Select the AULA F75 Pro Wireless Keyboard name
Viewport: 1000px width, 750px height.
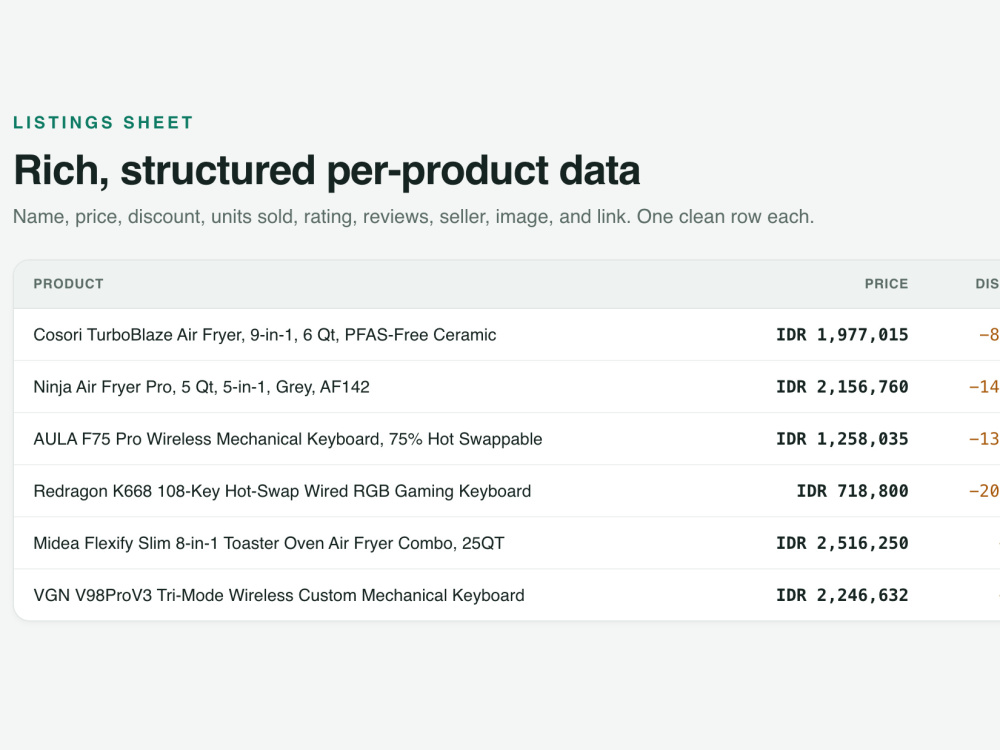(x=288, y=439)
